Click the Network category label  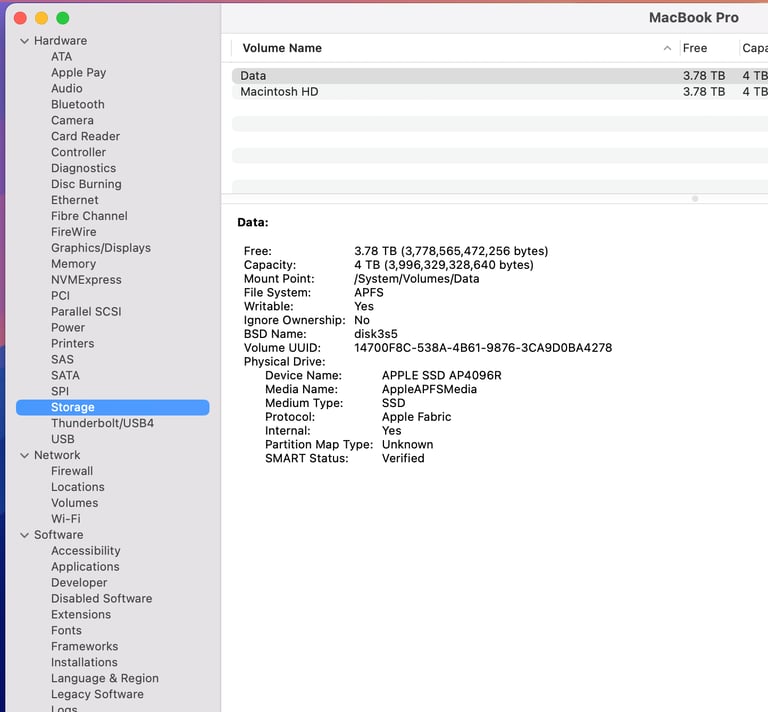pyautogui.click(x=57, y=455)
